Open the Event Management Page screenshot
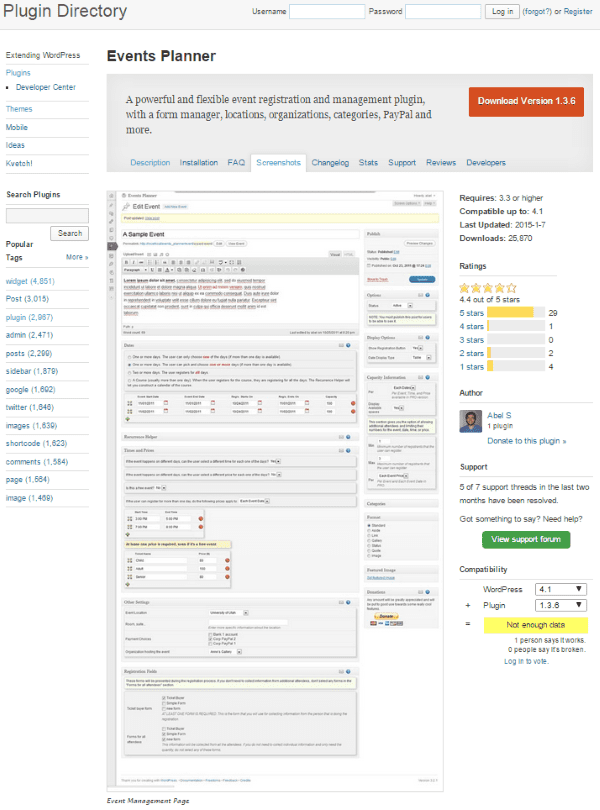 point(275,491)
